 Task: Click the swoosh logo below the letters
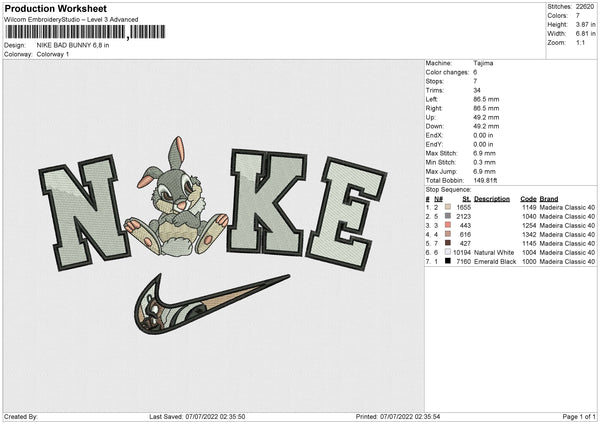click(212, 305)
